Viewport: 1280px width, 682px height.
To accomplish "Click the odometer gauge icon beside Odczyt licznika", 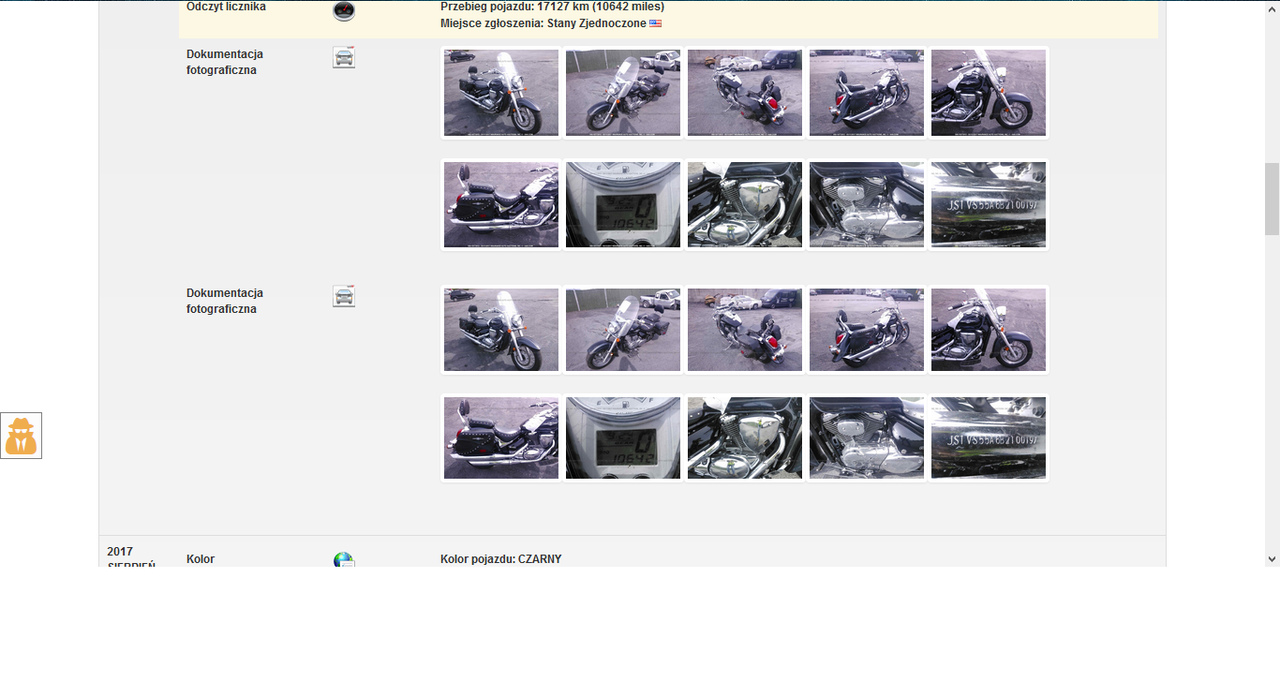I will click(x=343, y=10).
